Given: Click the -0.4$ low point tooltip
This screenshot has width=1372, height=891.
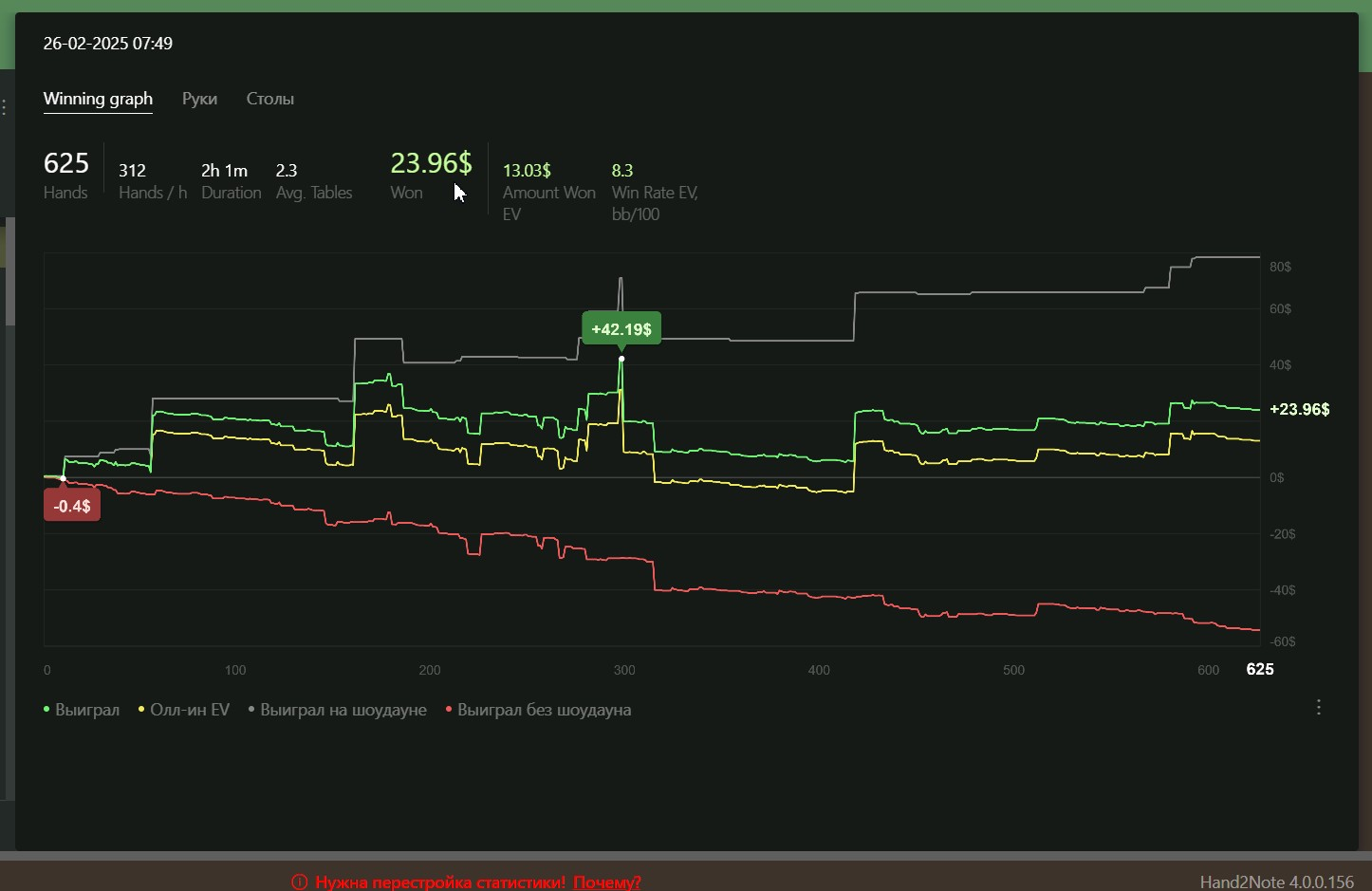Looking at the screenshot, I should tap(72, 506).
